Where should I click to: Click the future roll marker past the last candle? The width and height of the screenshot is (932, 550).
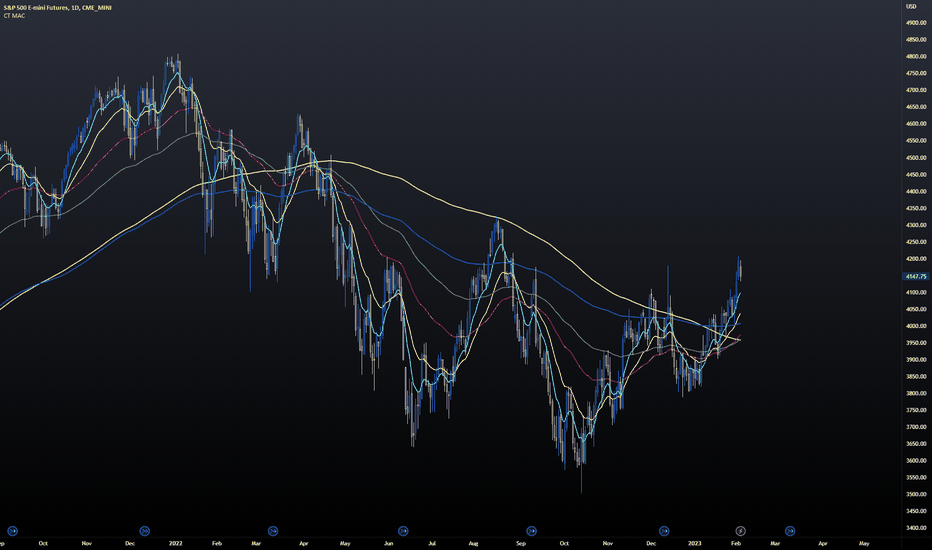click(x=790, y=531)
